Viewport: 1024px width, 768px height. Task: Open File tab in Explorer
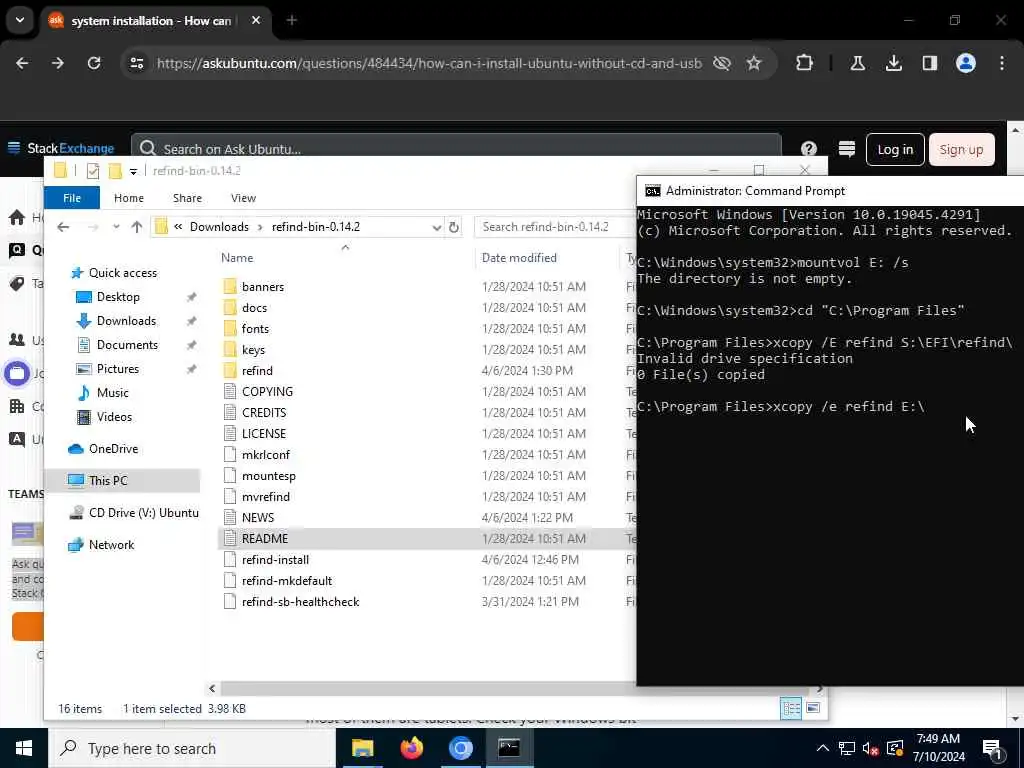click(x=72, y=198)
